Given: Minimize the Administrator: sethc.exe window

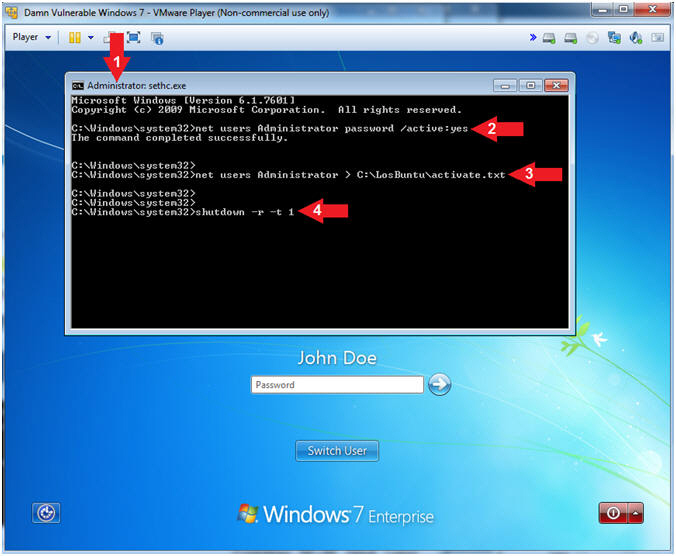Looking at the screenshot, I should point(505,85).
